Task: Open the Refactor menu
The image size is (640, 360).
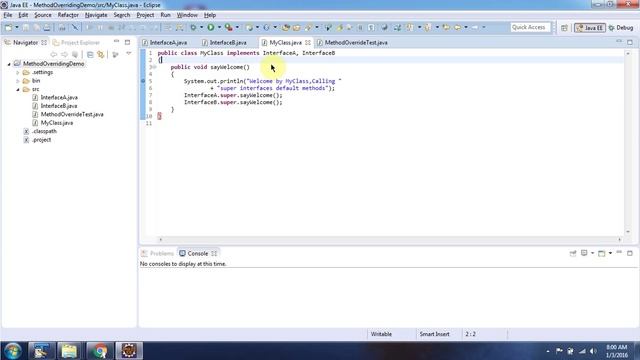Action: click(x=68, y=15)
